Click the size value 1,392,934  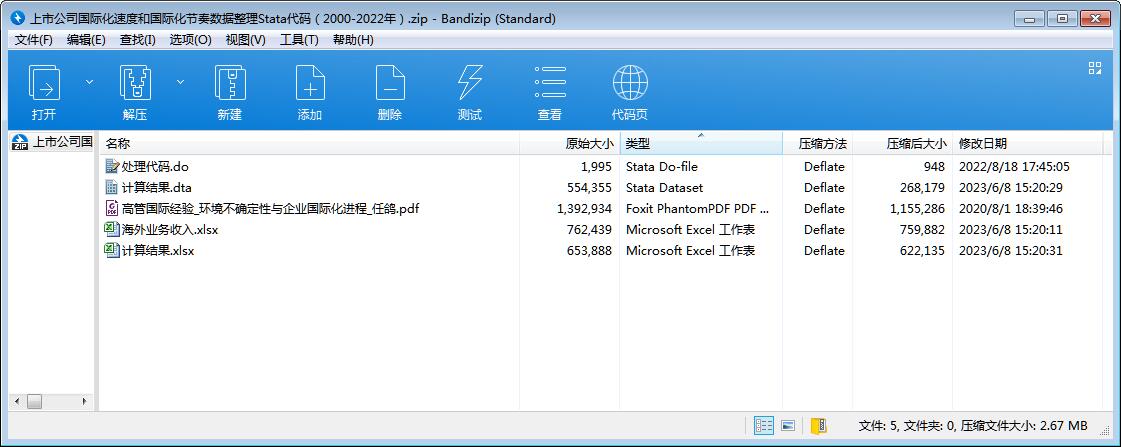tap(584, 209)
